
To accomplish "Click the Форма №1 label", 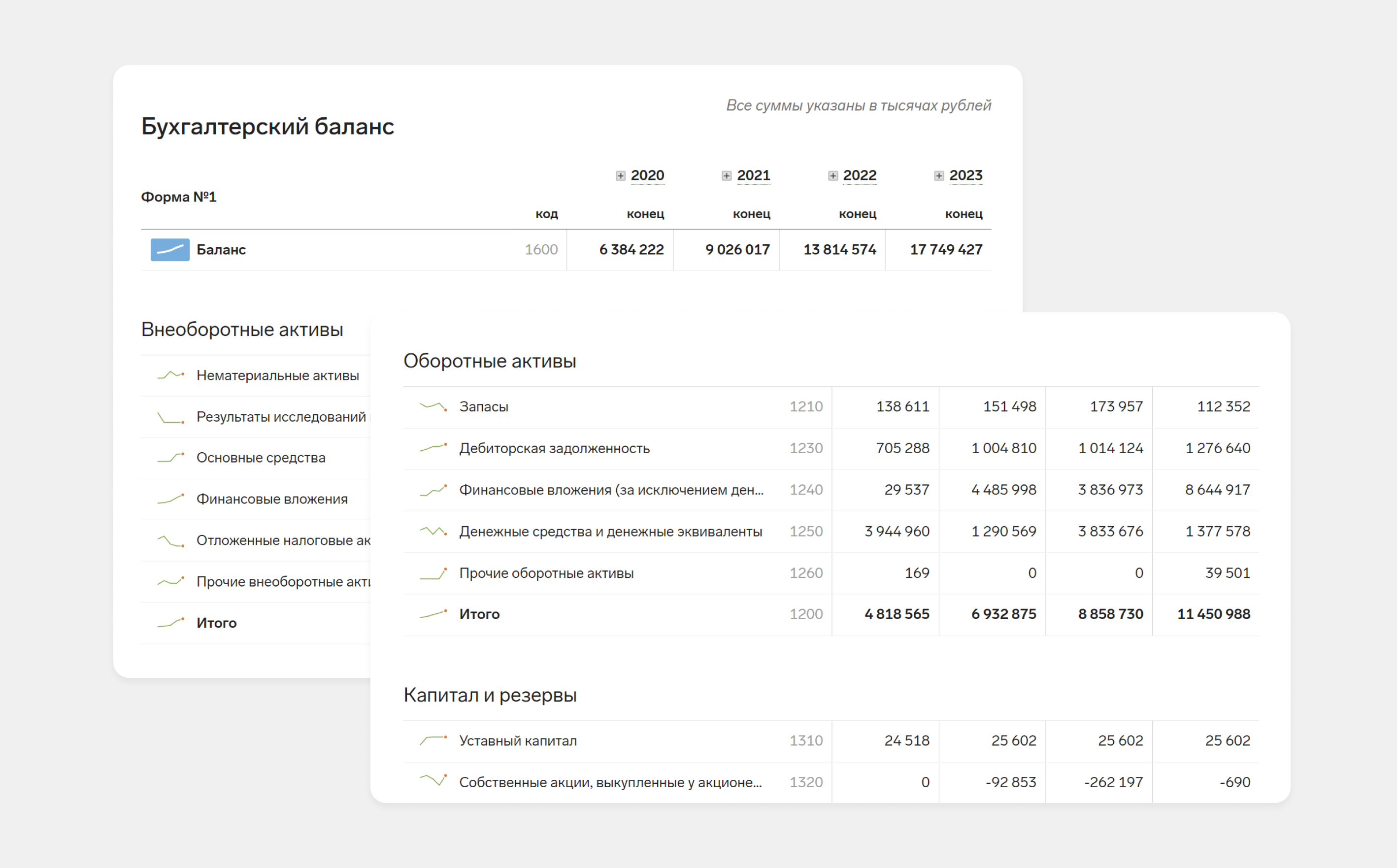I will tap(178, 197).
